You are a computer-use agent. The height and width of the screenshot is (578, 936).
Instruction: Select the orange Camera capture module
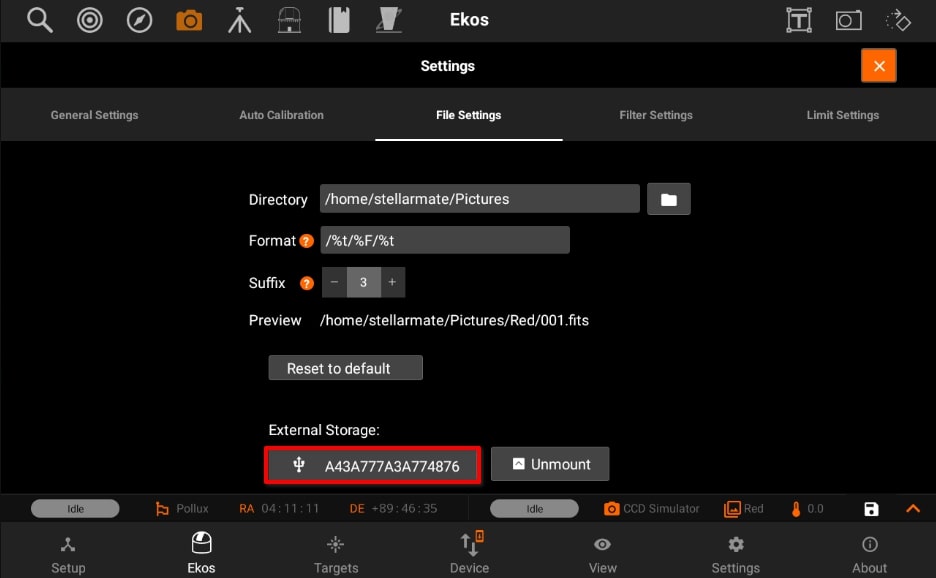pyautogui.click(x=189, y=21)
